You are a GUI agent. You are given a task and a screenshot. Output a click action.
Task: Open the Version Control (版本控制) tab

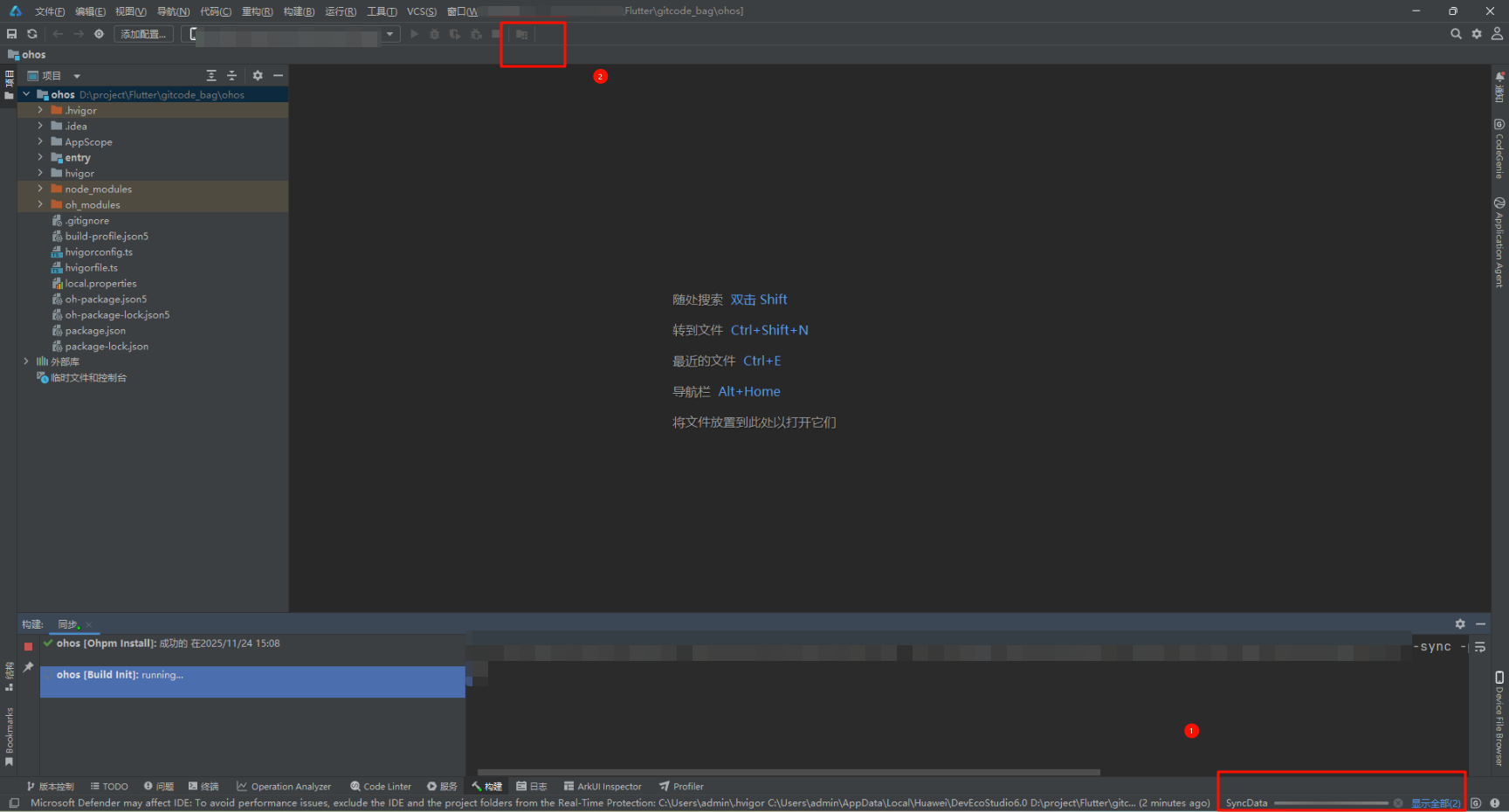50,787
